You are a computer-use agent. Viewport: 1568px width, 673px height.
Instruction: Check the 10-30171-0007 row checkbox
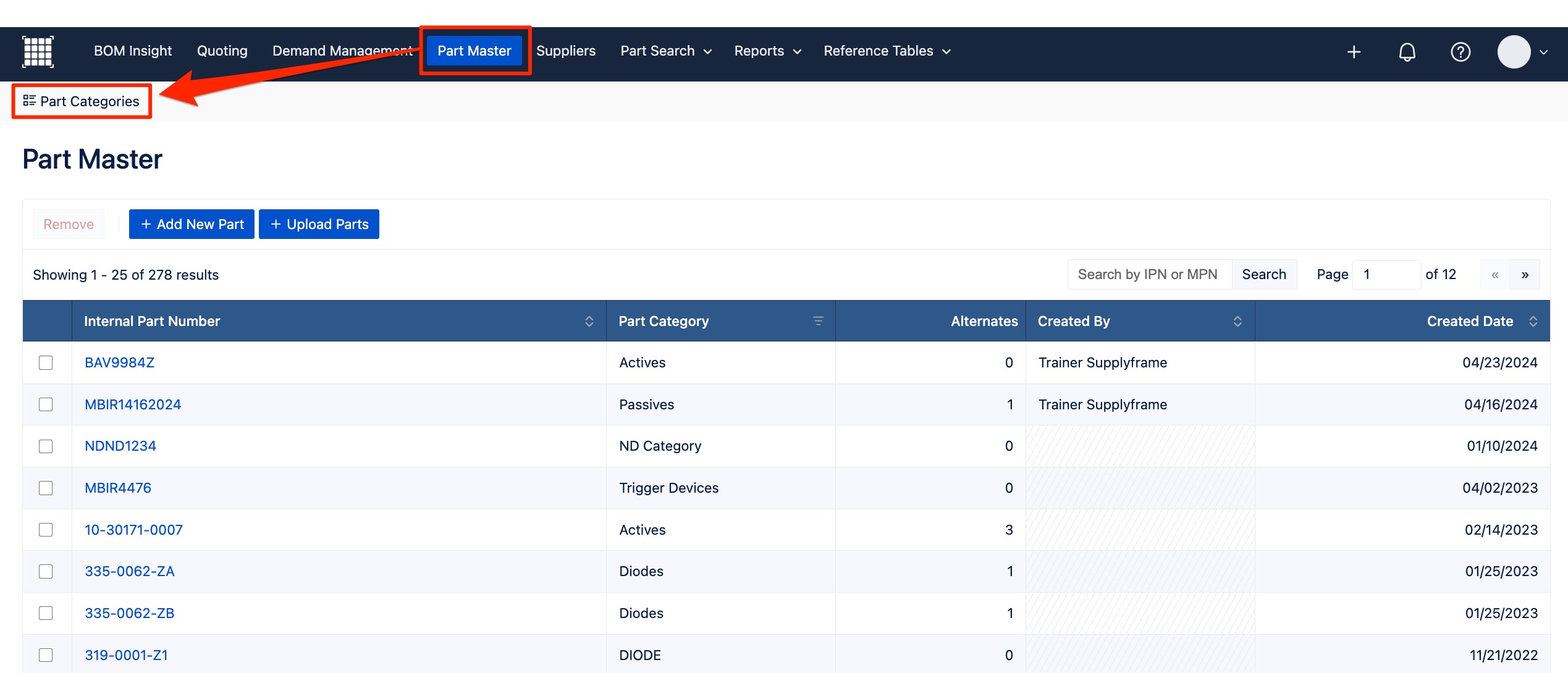pos(46,530)
